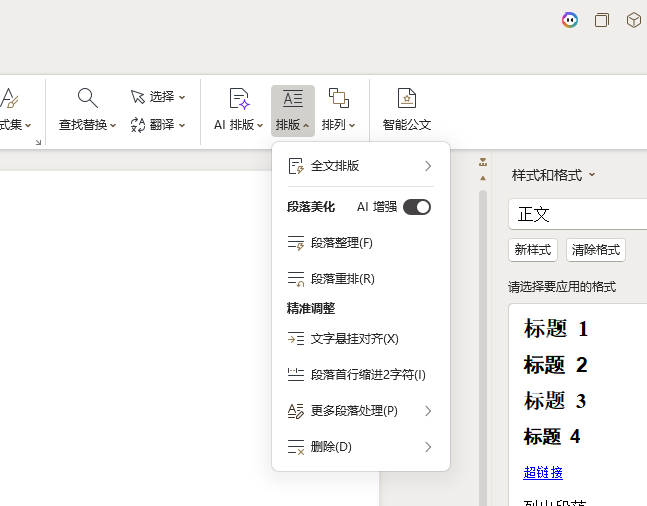Expand the 查找替换 dropdown arrow

click(x=113, y=125)
